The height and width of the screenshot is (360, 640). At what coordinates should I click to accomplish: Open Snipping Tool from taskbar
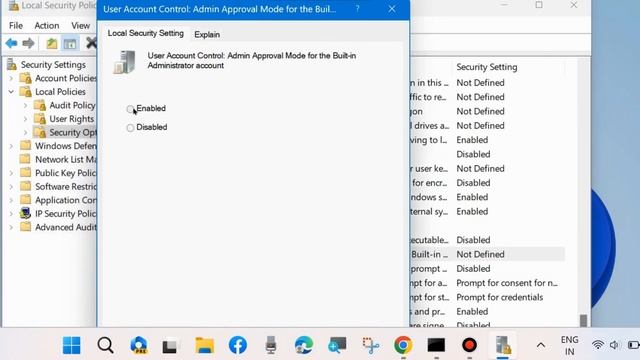pos(371,345)
